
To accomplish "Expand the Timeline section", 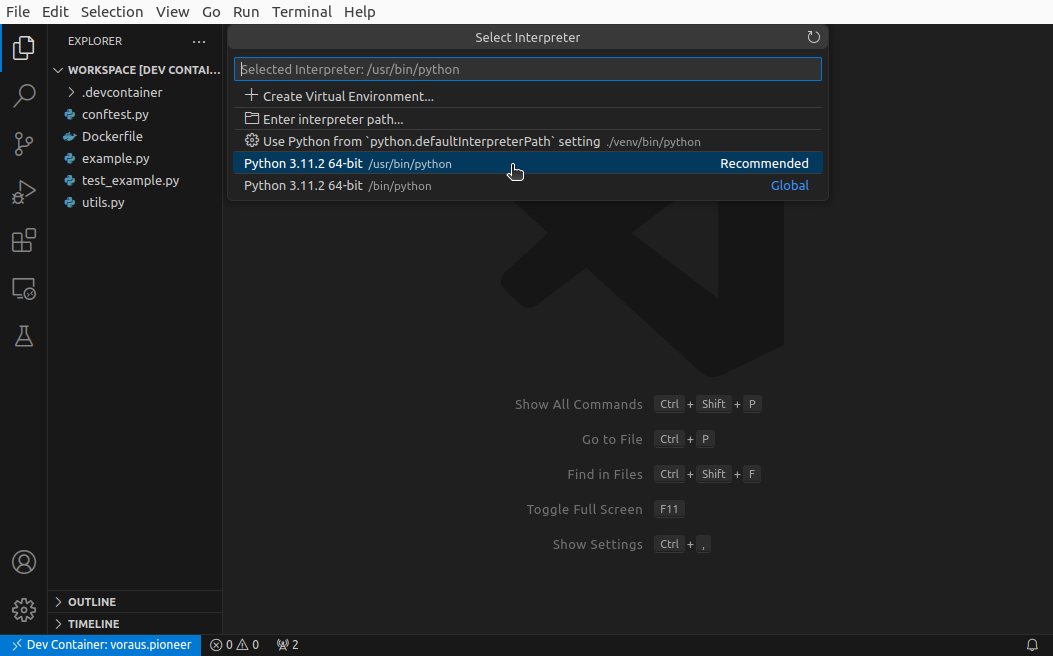I will click(x=93, y=624).
